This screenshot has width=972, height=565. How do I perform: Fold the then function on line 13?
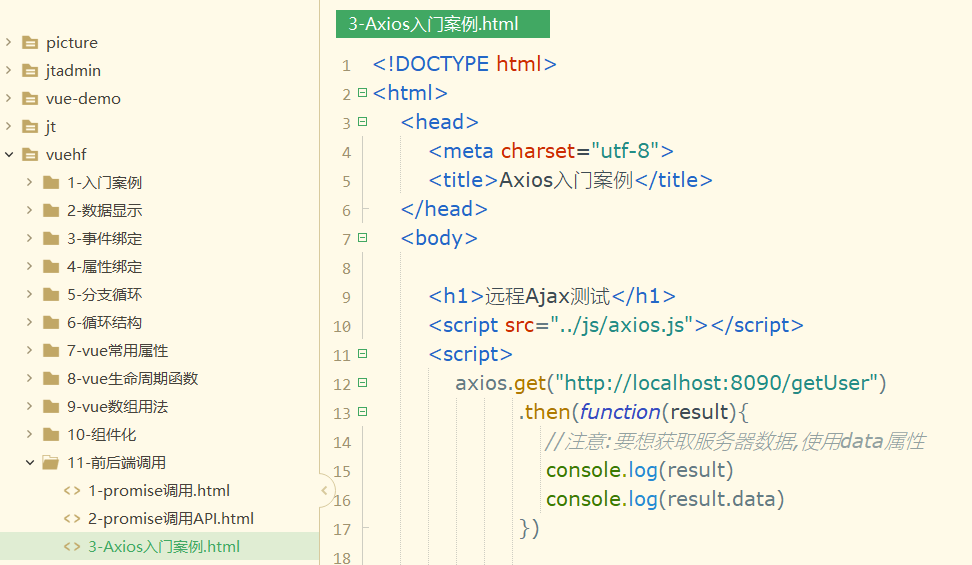click(363, 412)
